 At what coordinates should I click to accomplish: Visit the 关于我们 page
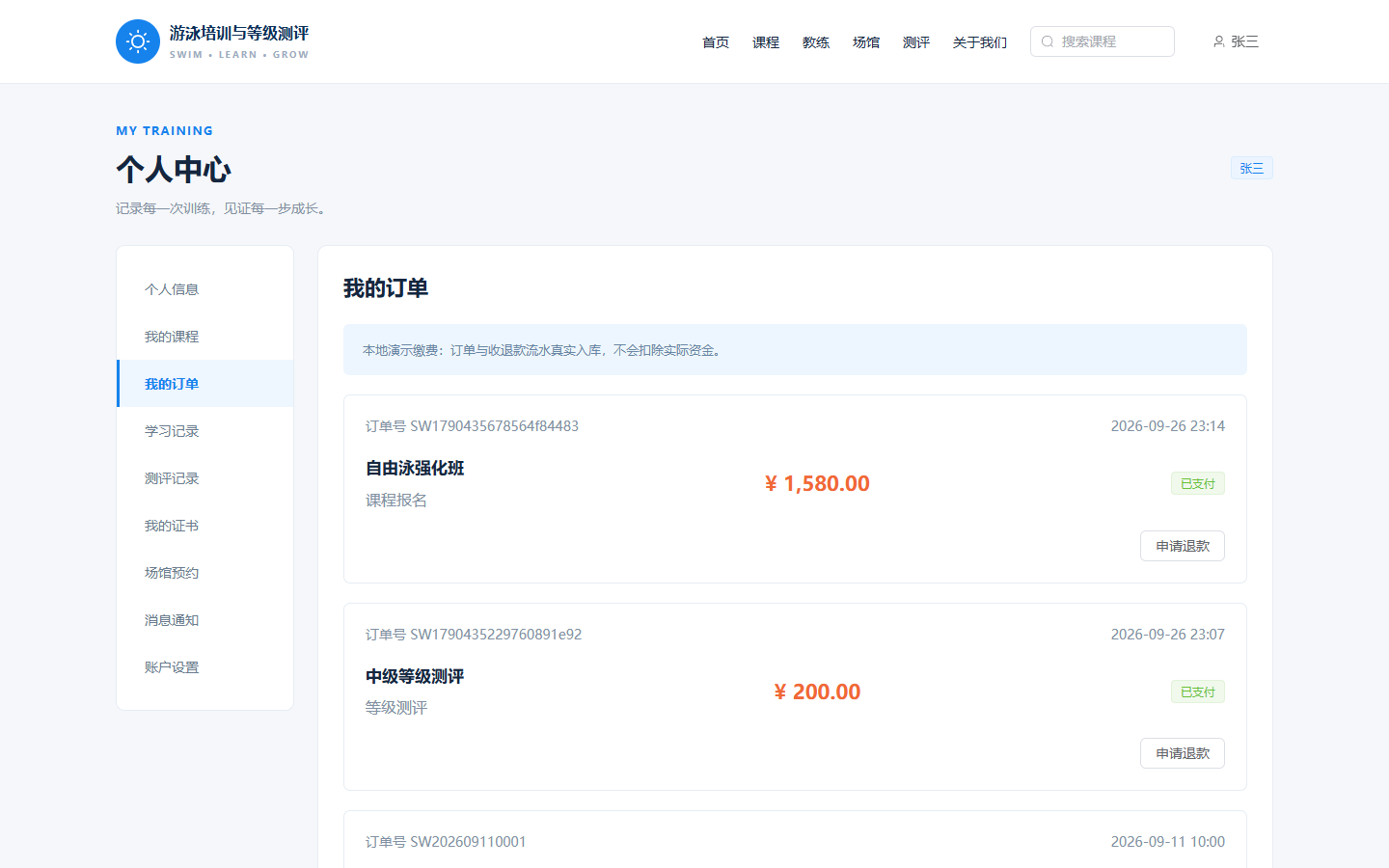[x=980, y=42]
